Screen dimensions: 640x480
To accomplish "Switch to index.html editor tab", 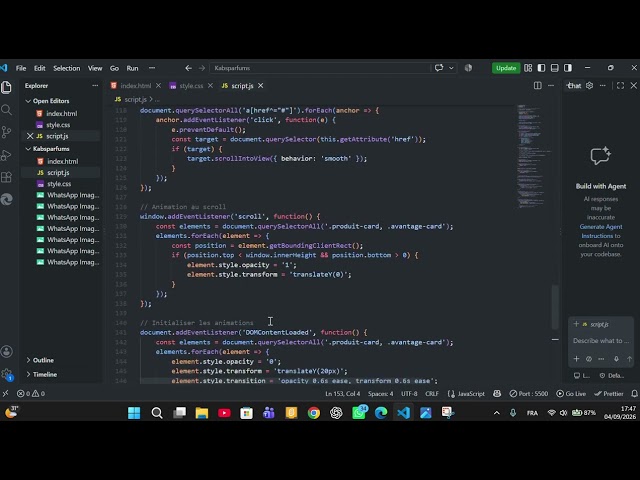I will pos(135,86).
